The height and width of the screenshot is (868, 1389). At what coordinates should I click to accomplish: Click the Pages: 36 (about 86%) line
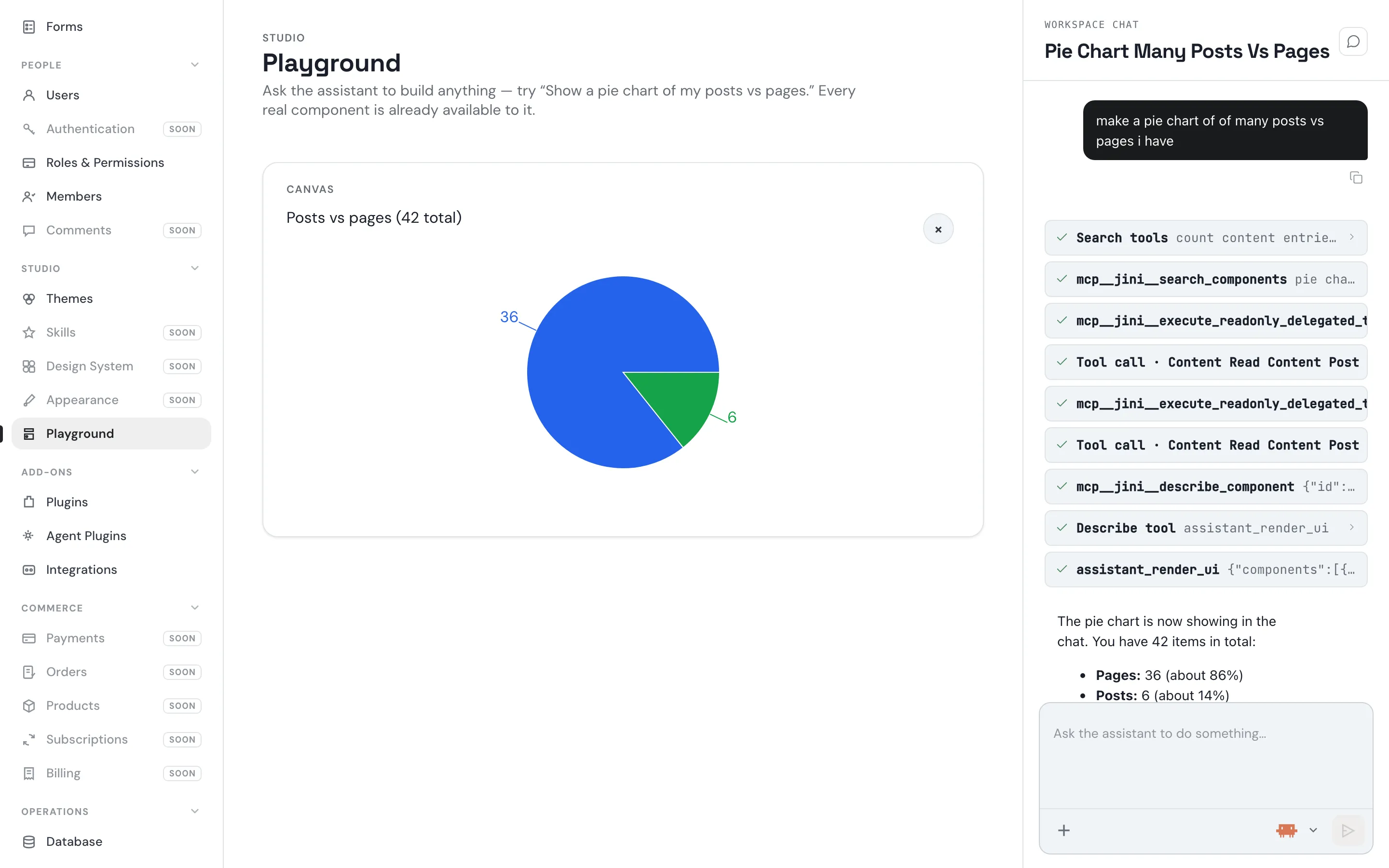tap(1169, 675)
